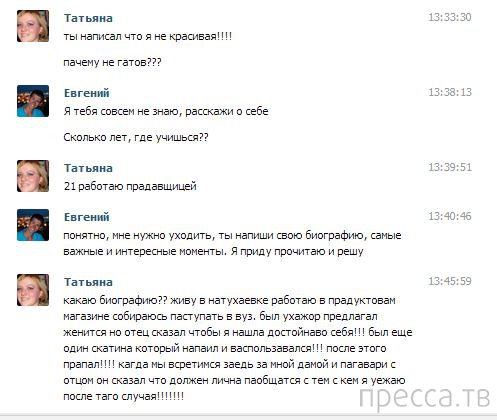This screenshot has height=420, width=497.
Task: Open Татьяна name link above '21 работаю прадавщицей'
Action: pyautogui.click(x=88, y=168)
